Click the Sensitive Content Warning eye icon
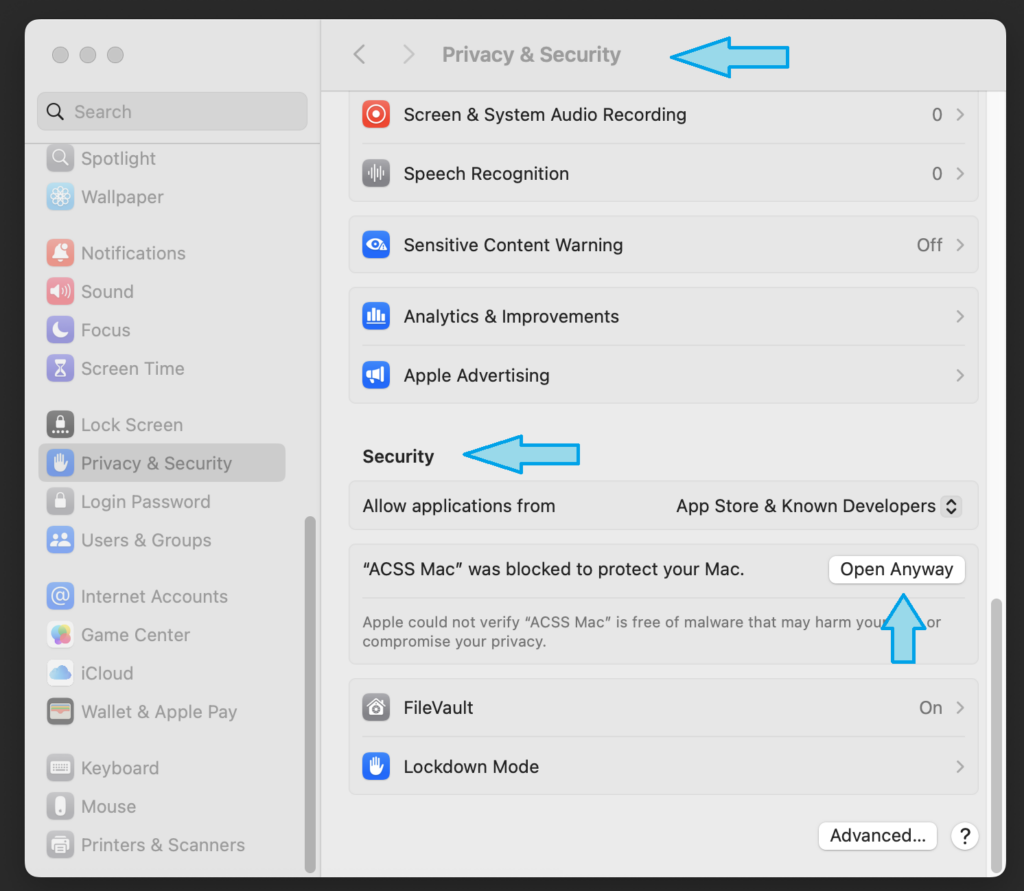This screenshot has height=891, width=1024. (x=376, y=245)
